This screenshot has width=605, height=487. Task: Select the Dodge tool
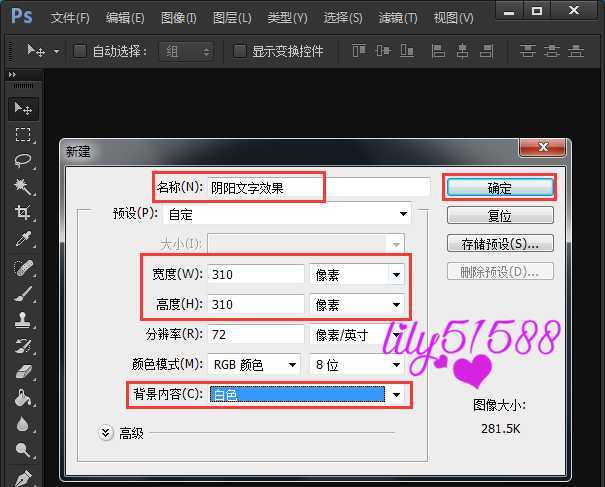(x=23, y=450)
